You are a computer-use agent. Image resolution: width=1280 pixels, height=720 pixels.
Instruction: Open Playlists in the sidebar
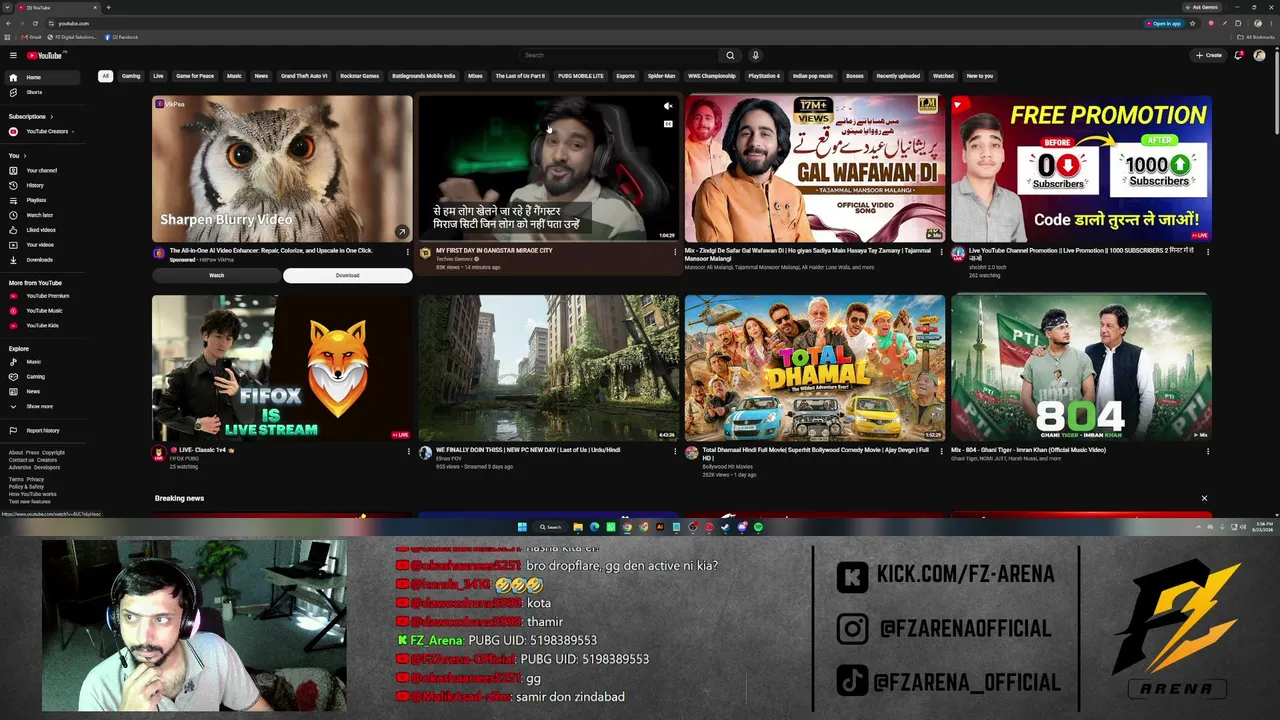pyautogui.click(x=42, y=200)
